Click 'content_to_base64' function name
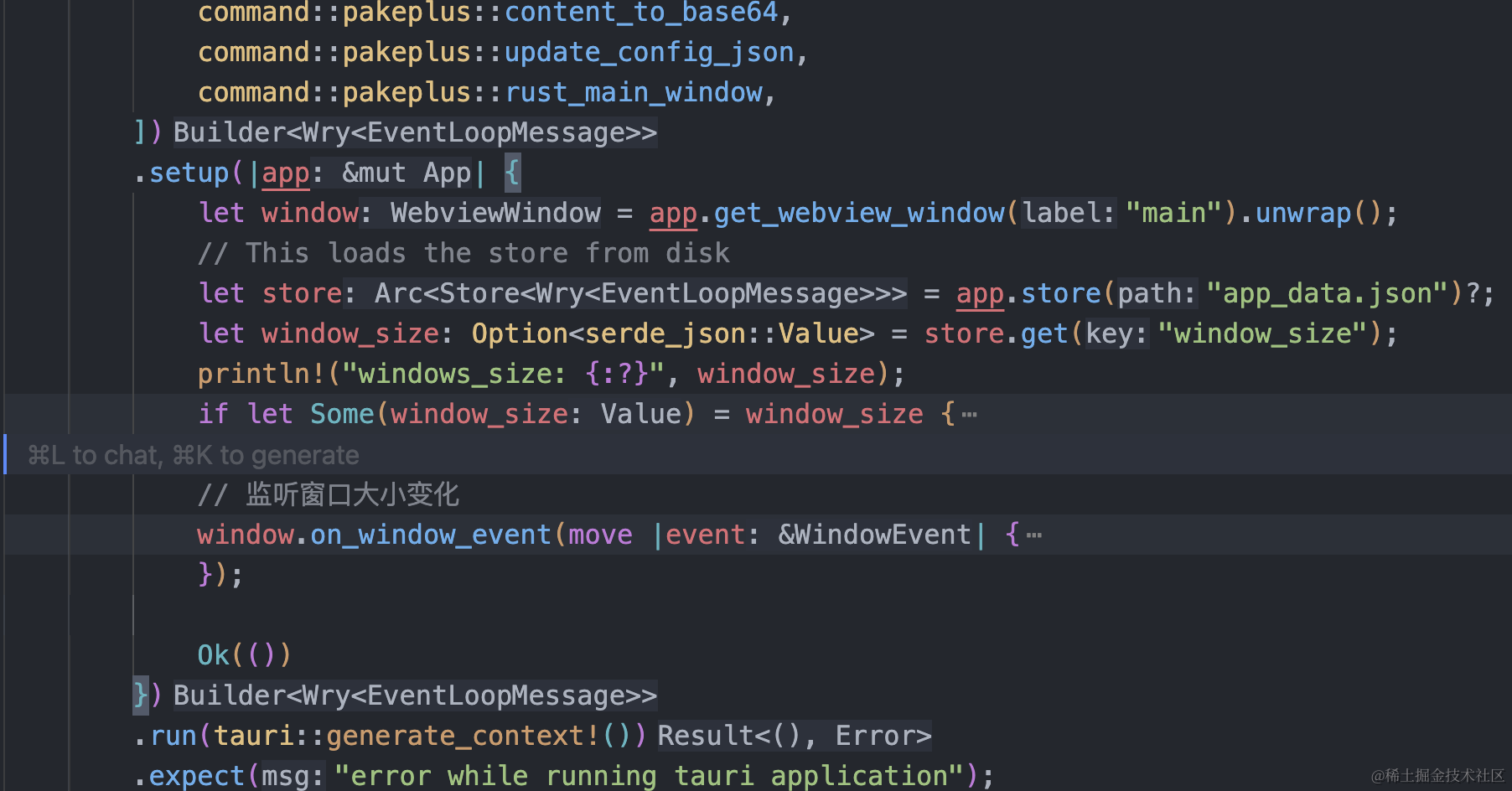This screenshot has height=791, width=1512. click(x=641, y=12)
